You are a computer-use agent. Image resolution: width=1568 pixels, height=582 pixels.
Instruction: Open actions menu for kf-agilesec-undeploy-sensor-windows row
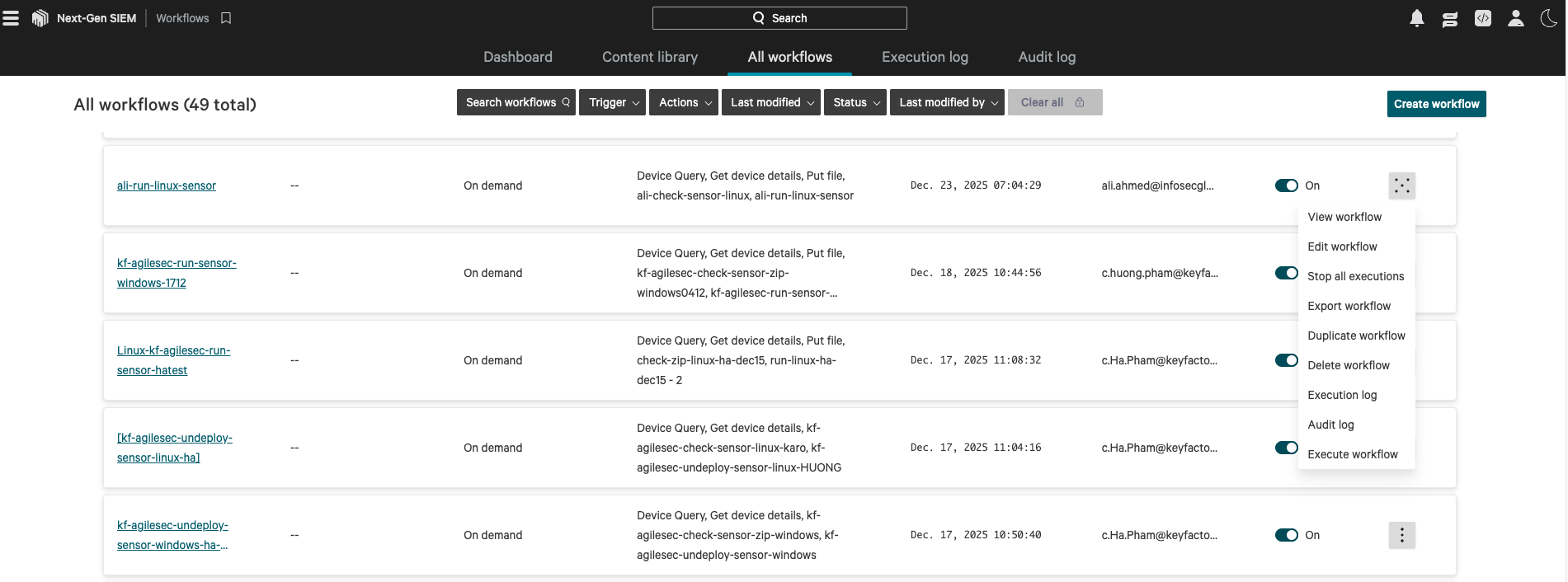click(x=1401, y=535)
